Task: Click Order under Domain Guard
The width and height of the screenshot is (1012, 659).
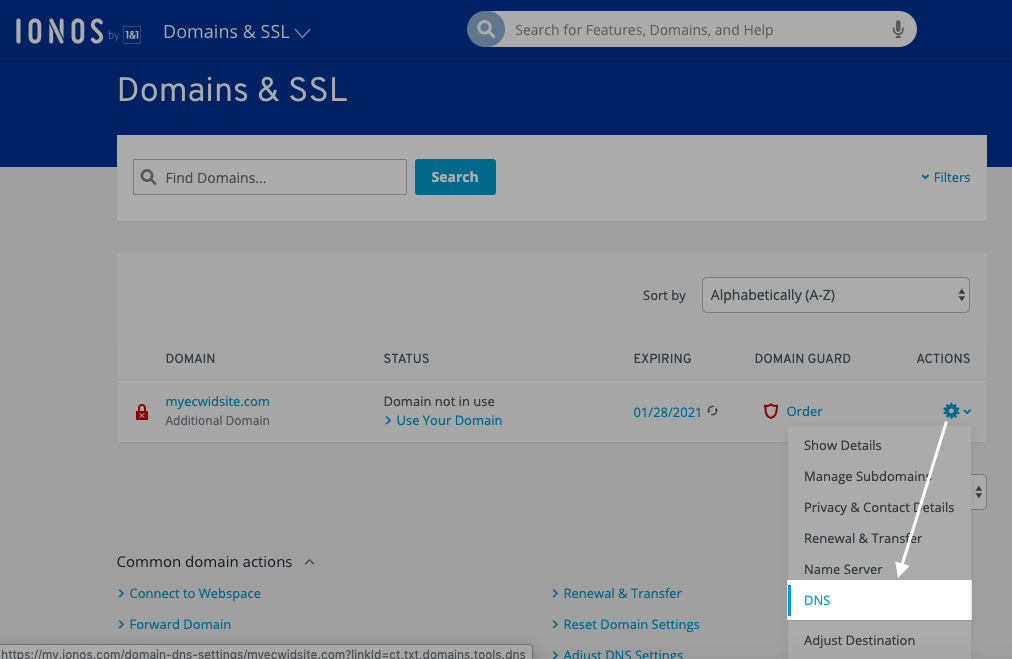Action: (x=802, y=410)
